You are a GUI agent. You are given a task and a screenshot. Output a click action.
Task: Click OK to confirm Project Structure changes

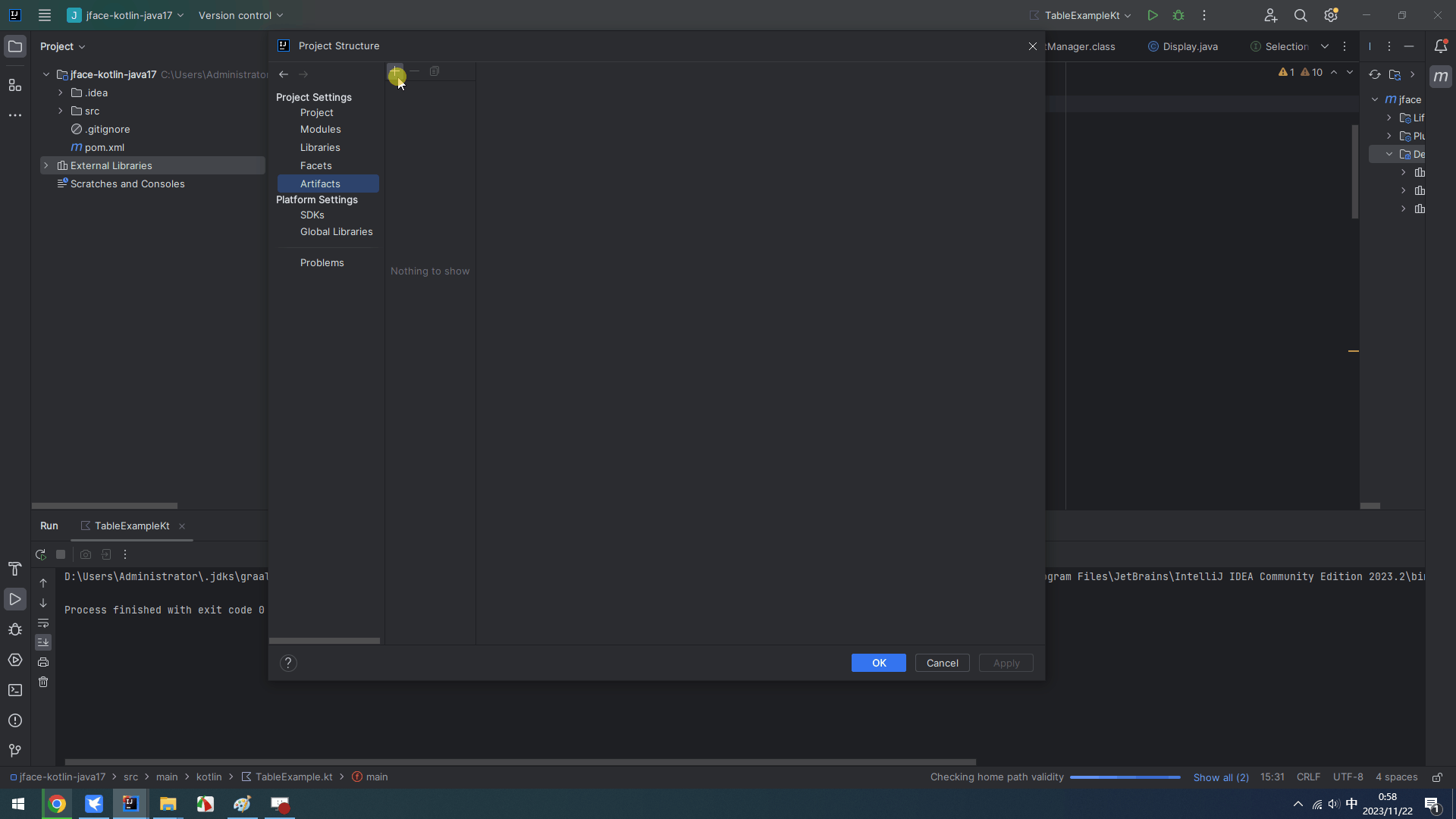point(879,662)
